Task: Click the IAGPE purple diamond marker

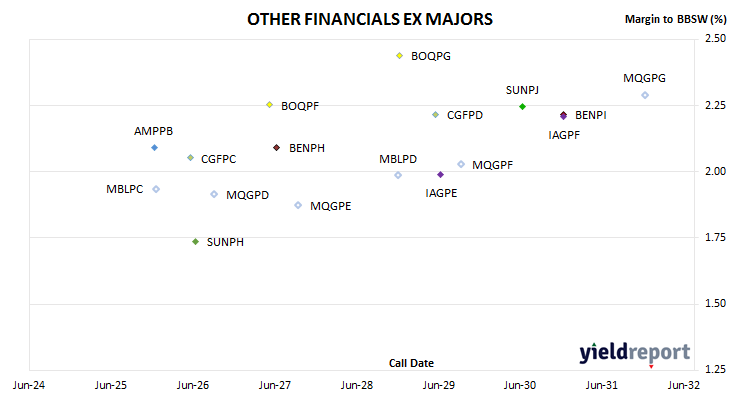Action: (440, 175)
